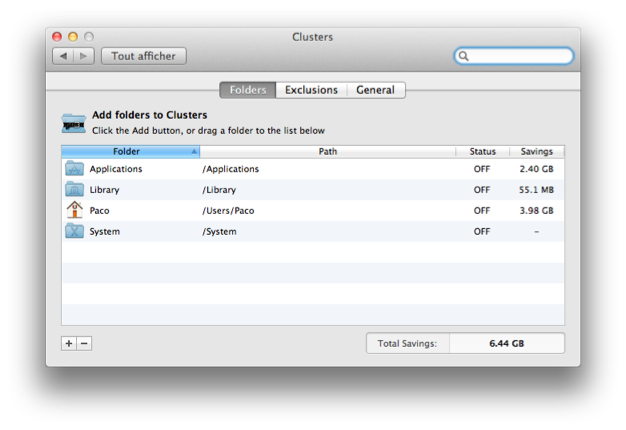Sort by the Folder column header
The image size is (626, 430).
(131, 152)
